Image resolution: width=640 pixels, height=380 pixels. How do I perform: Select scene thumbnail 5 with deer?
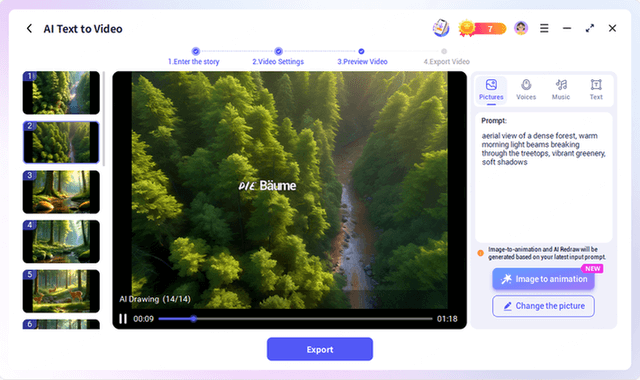pyautogui.click(x=61, y=291)
